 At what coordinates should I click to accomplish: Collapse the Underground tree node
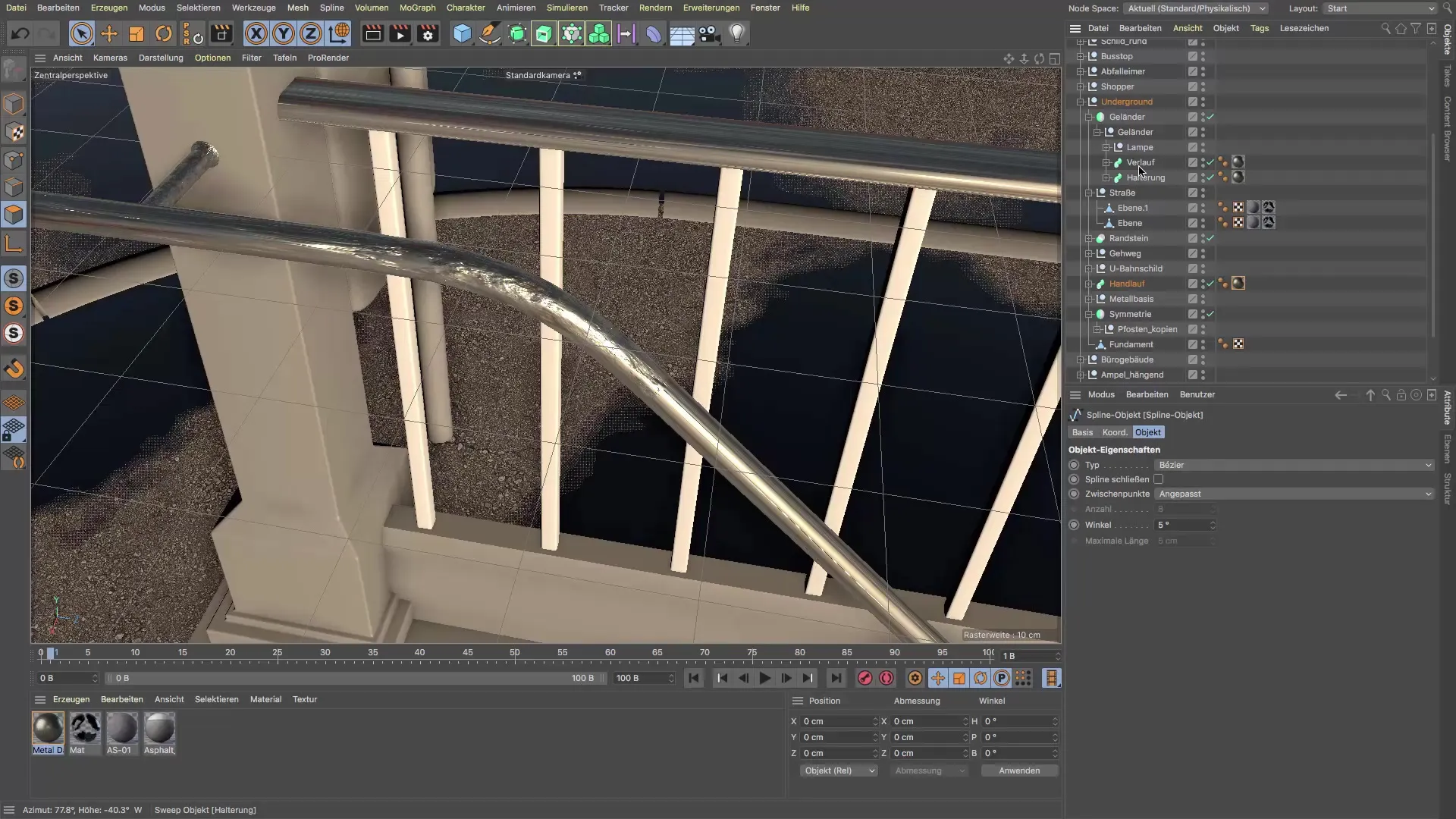pos(1081,102)
